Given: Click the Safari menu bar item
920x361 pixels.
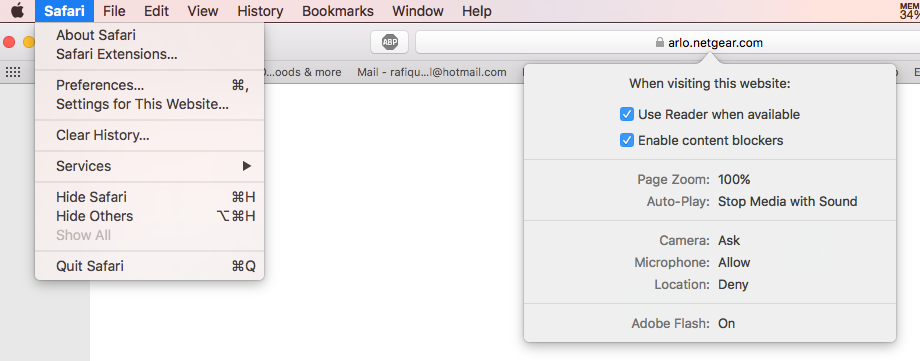Looking at the screenshot, I should pos(64,11).
